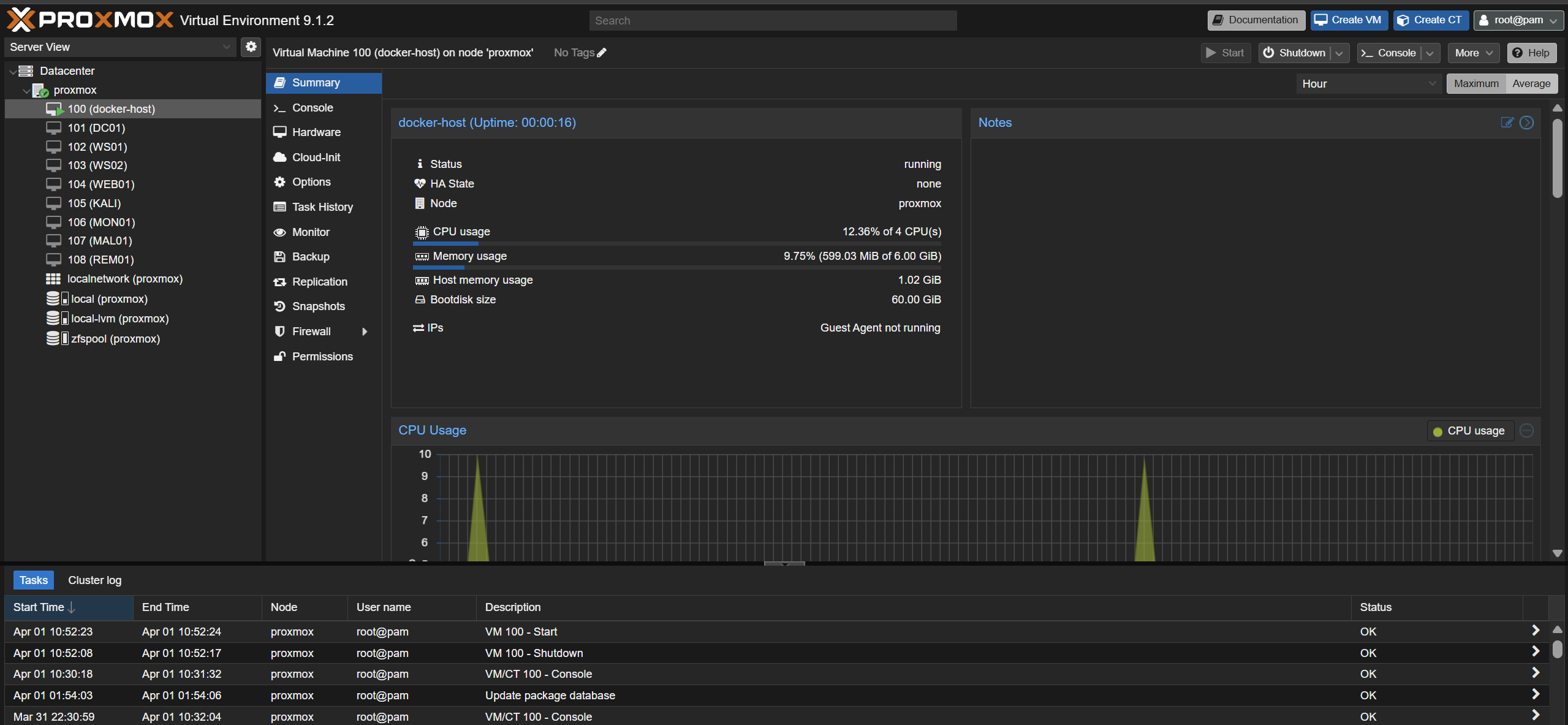Screen dimensions: 1568x725
Task: Click the edit icon in the Notes panel
Action: 1507,123
